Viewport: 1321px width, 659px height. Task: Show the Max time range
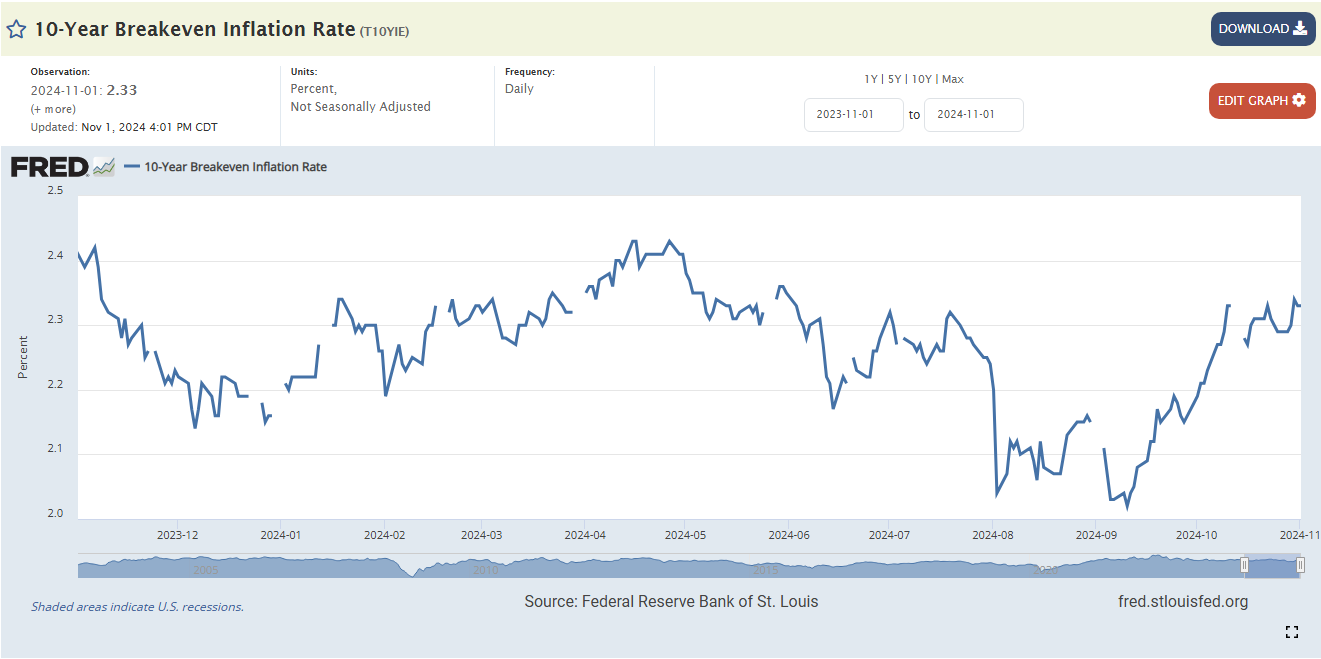953,79
